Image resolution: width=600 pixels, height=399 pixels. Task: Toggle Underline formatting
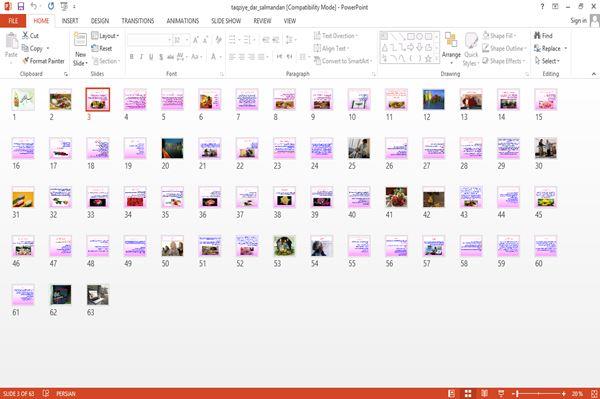tap(151, 57)
